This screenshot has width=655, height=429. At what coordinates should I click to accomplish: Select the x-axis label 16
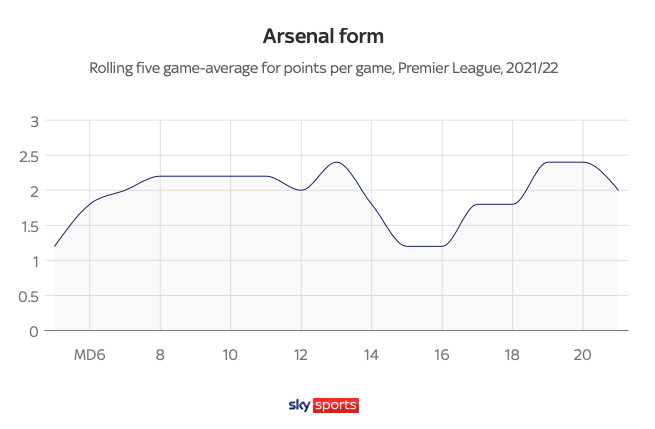point(442,354)
